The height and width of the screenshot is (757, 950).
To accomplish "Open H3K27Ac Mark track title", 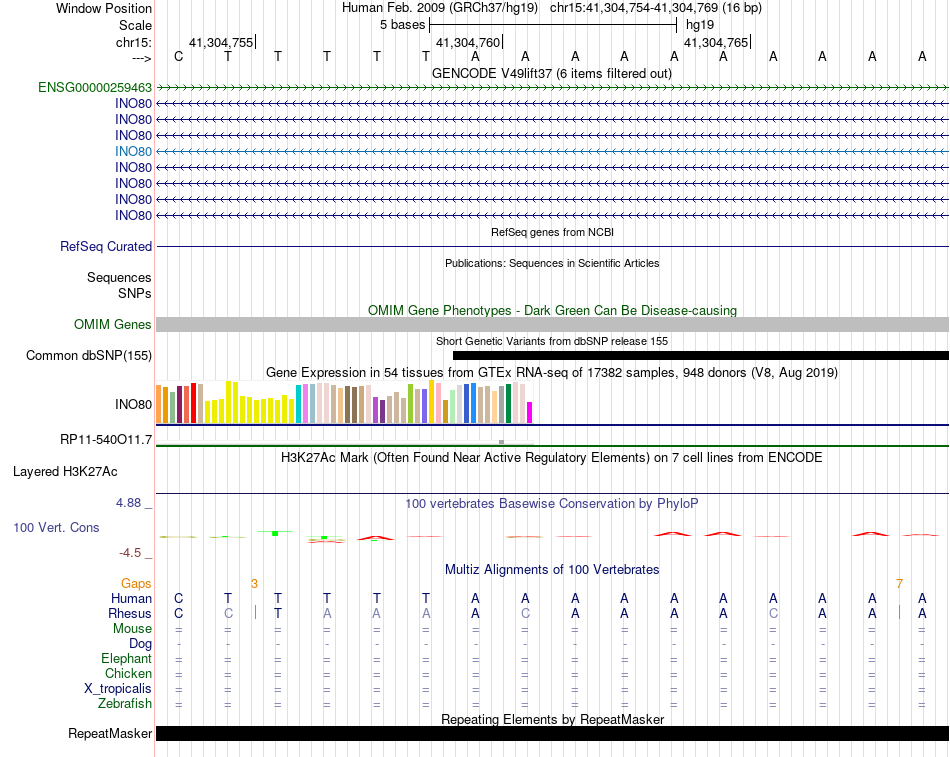I will [x=552, y=458].
